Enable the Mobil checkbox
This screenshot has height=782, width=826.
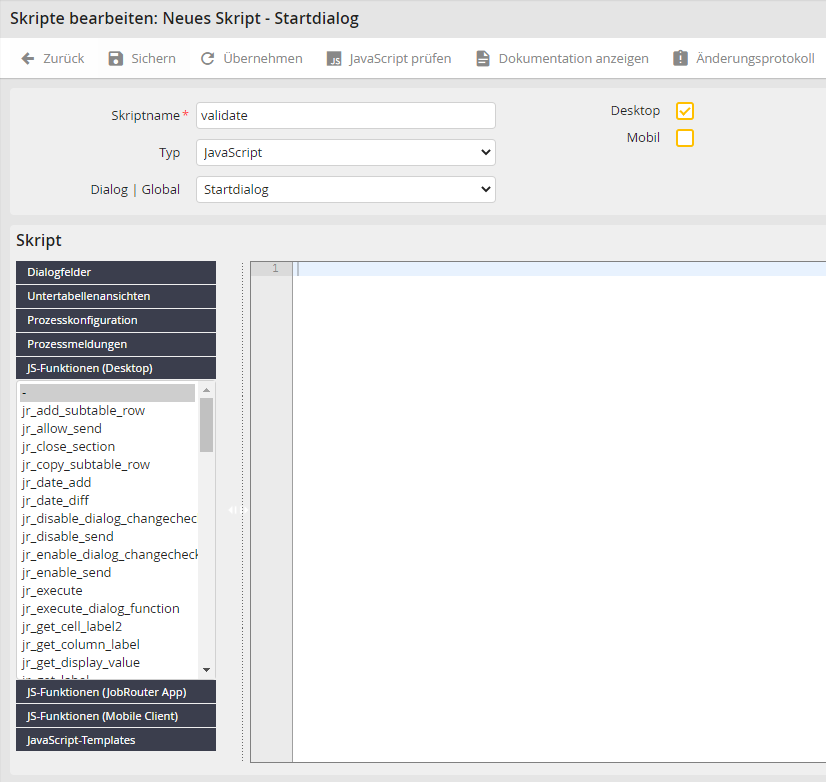click(x=685, y=138)
